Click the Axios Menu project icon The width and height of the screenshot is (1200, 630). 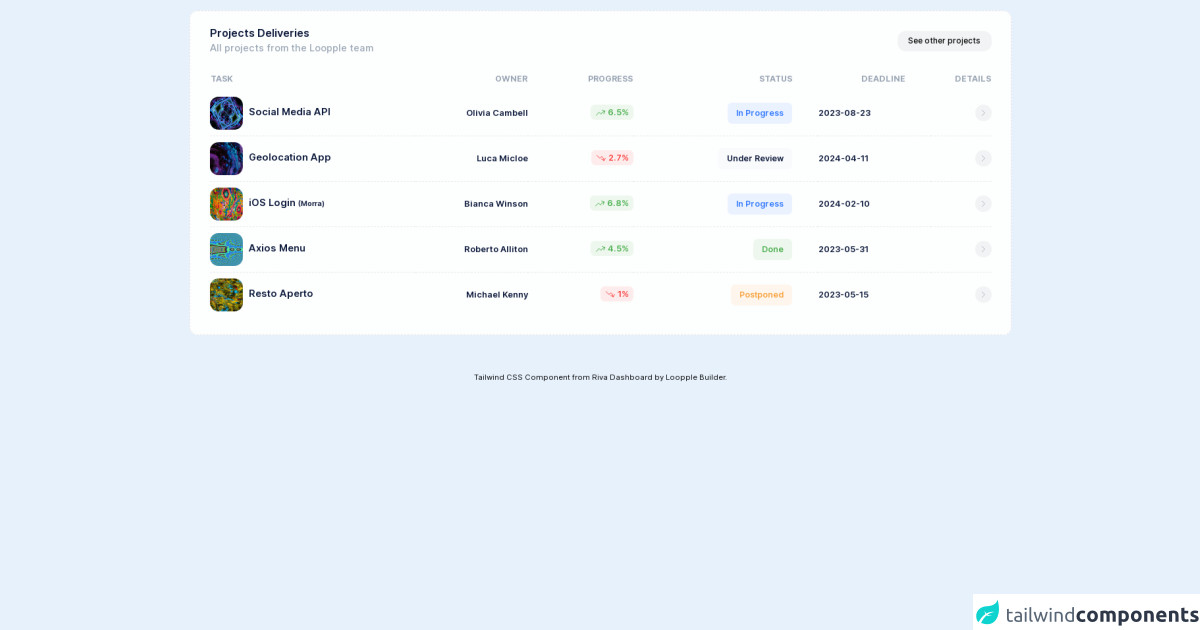click(x=226, y=249)
